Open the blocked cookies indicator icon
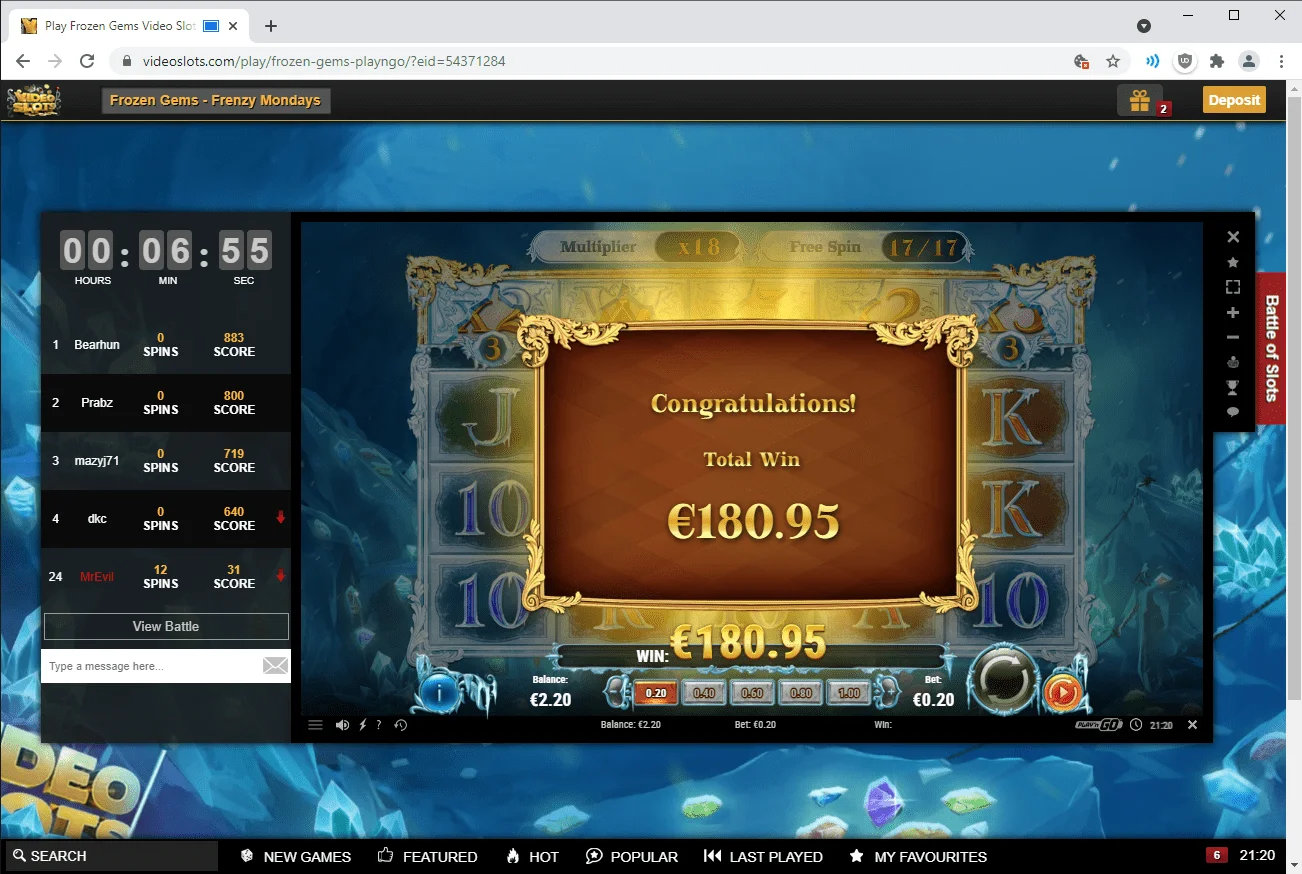Image resolution: width=1302 pixels, height=874 pixels. tap(1081, 61)
